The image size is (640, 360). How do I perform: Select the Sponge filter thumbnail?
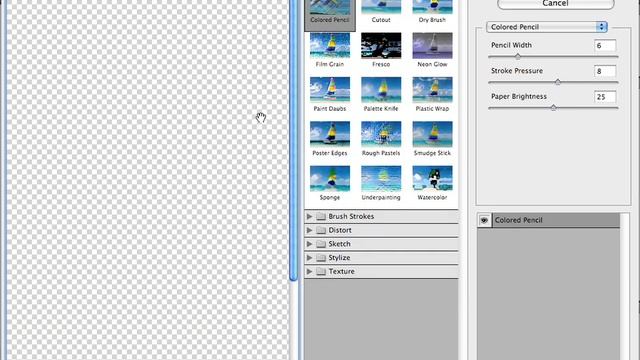click(330, 179)
